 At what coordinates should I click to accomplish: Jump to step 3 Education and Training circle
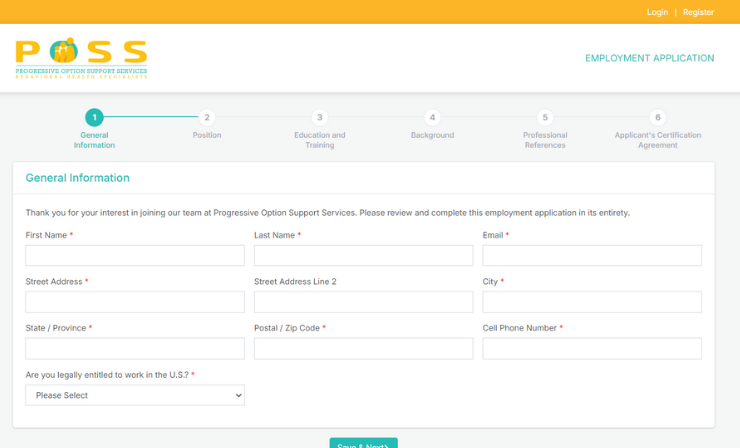[x=319, y=117]
